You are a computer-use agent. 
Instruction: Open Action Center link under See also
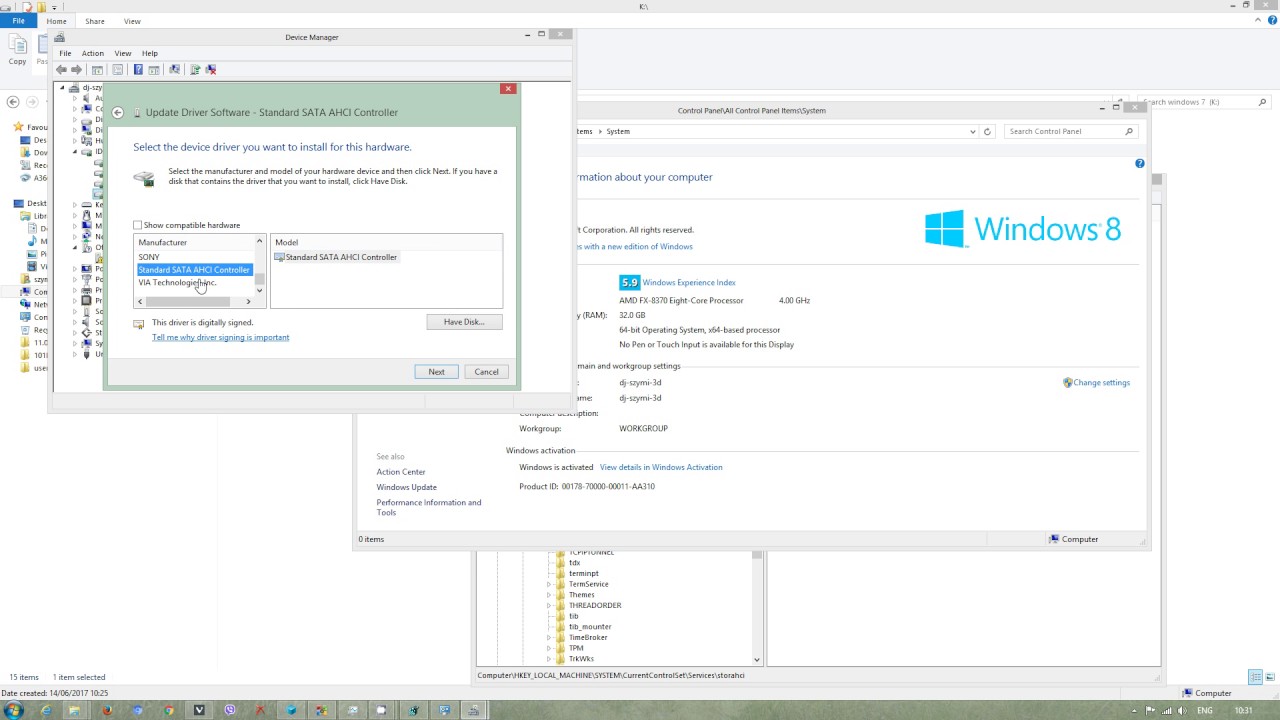coord(401,472)
